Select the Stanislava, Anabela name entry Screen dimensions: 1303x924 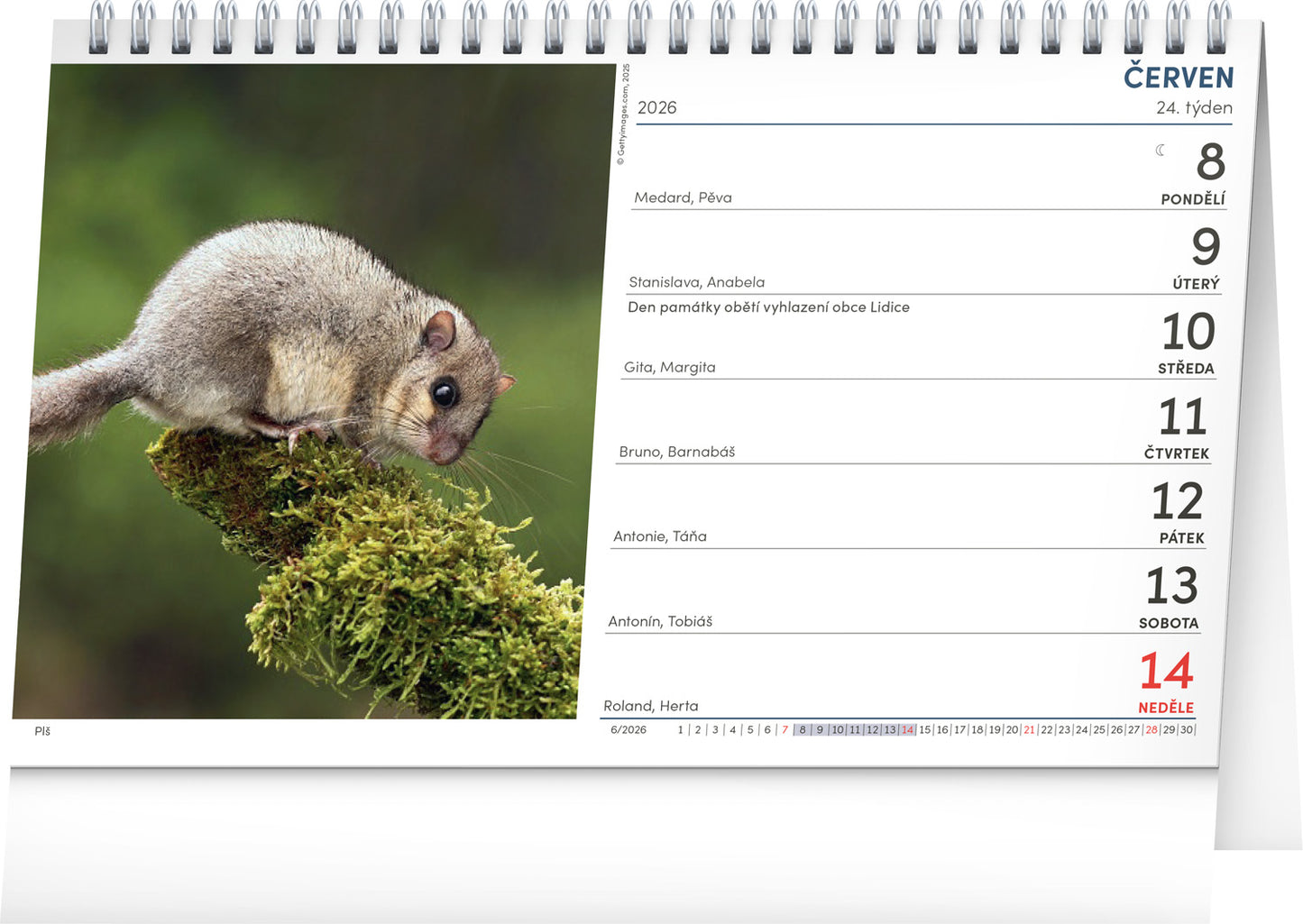(x=696, y=282)
